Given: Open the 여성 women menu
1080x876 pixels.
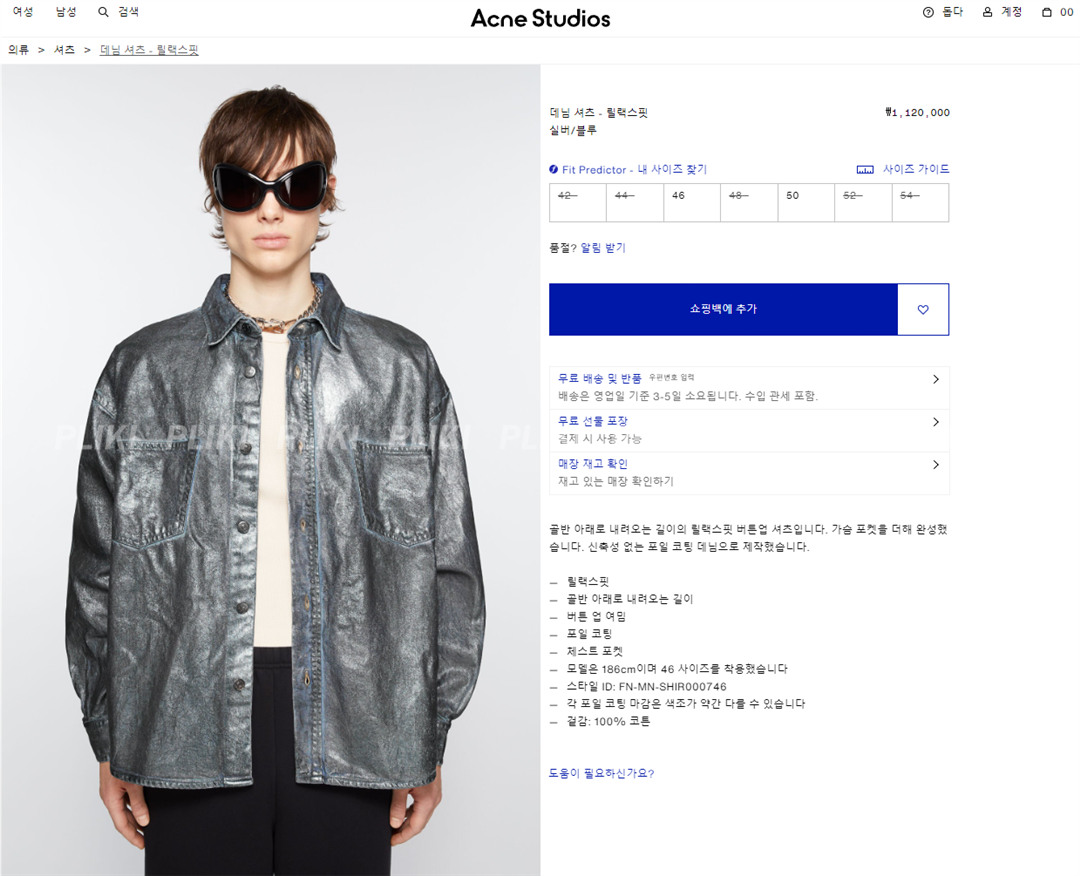Looking at the screenshot, I should [x=23, y=12].
